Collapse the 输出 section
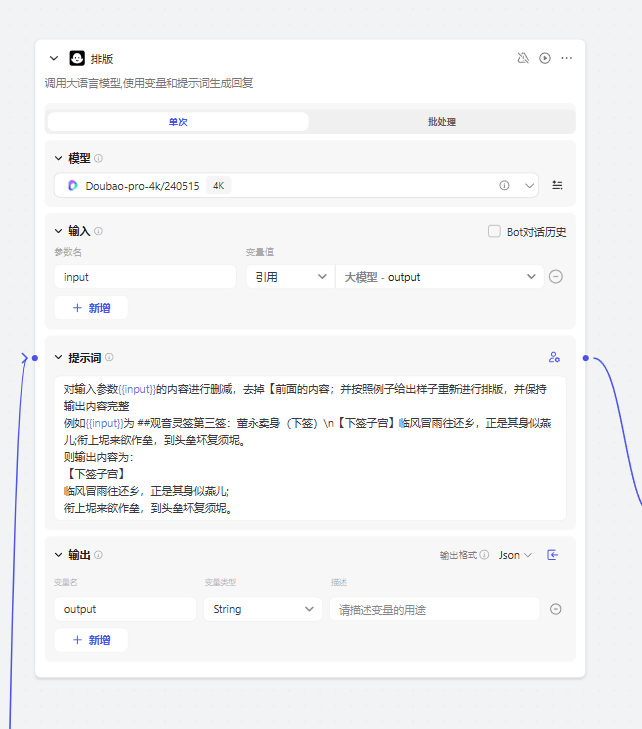The height and width of the screenshot is (729, 642). (59, 555)
